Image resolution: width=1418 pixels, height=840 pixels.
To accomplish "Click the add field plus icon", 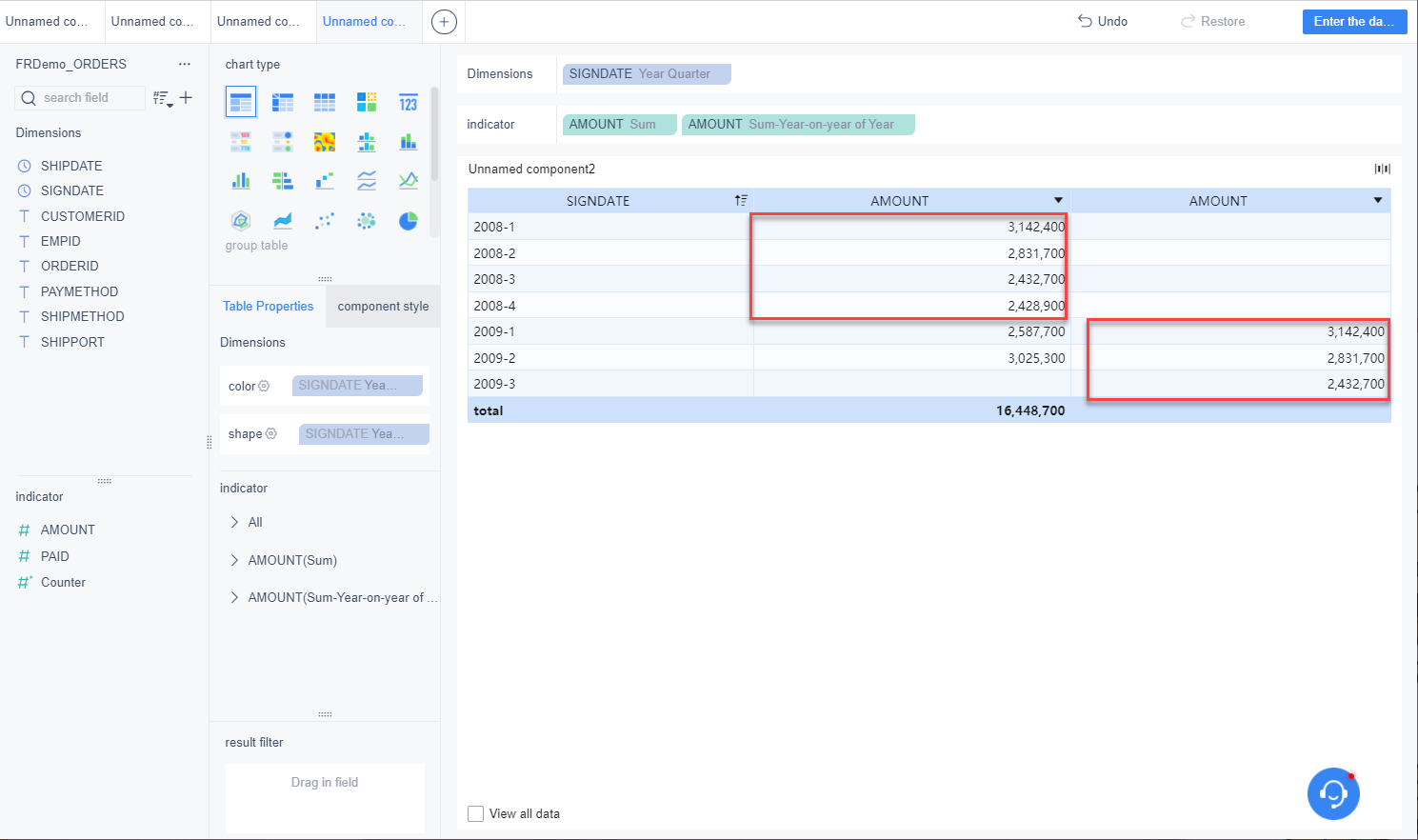I will coord(186,97).
